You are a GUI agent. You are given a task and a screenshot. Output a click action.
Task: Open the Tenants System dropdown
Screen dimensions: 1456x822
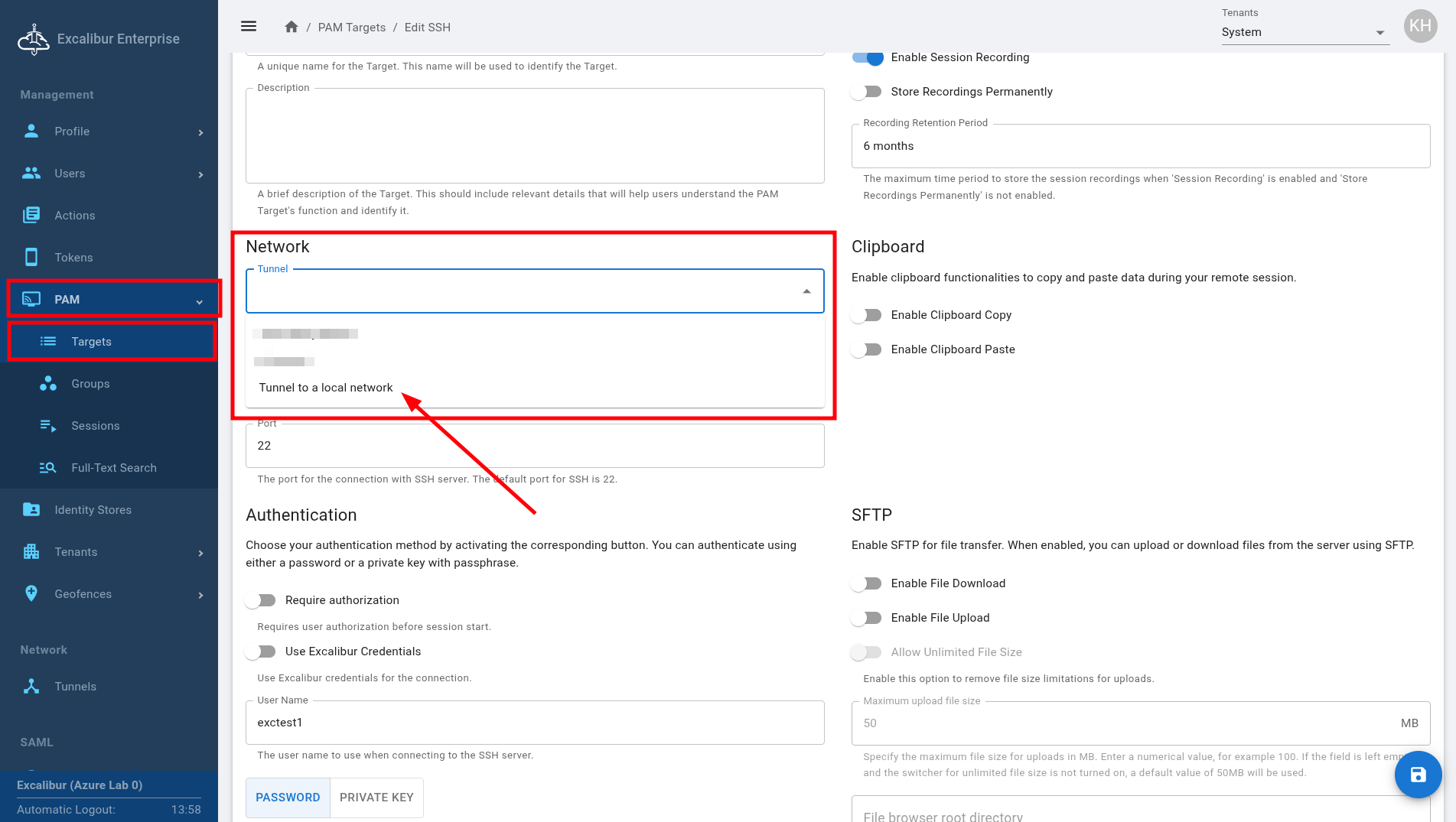(x=1305, y=32)
